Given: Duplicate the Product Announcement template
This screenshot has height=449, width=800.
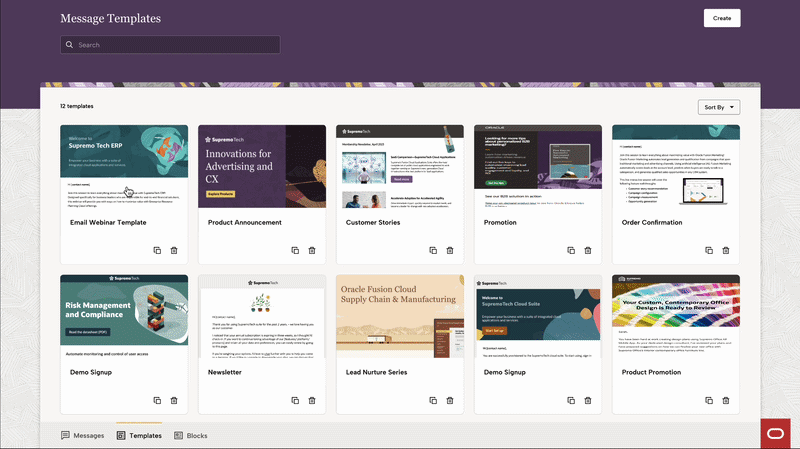Looking at the screenshot, I should 295,251.
